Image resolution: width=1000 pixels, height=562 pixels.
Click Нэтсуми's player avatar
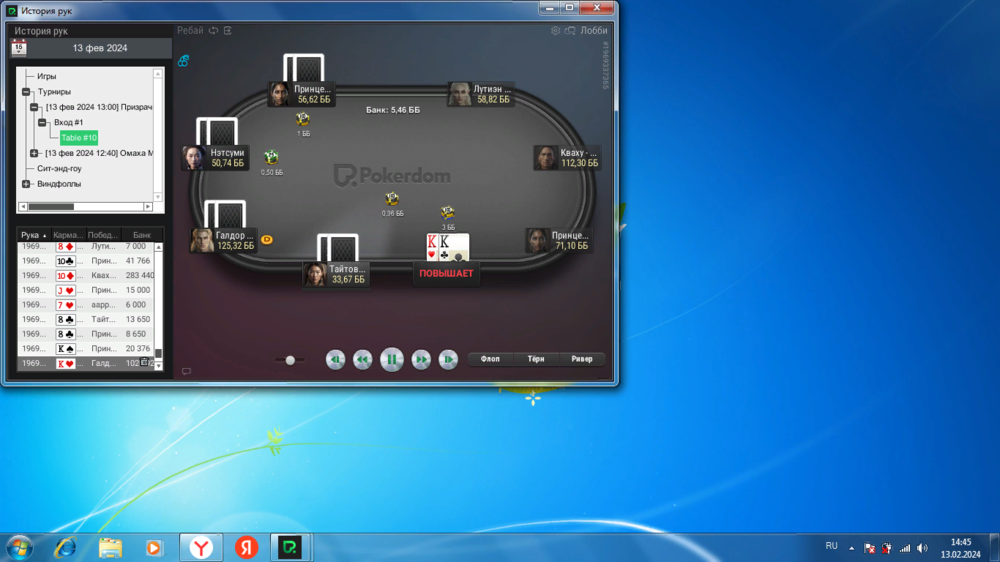194,158
